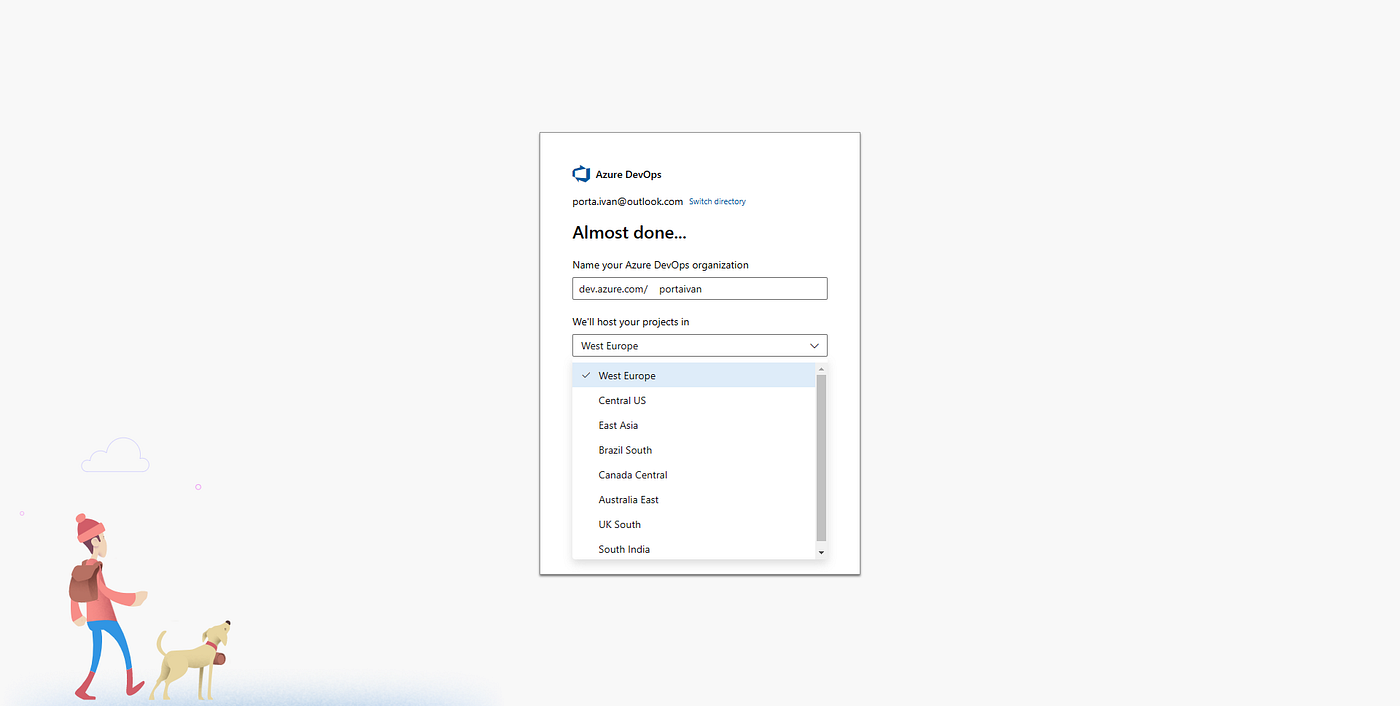
Task: Click the scrollbar down arrow
Action: [x=820, y=552]
